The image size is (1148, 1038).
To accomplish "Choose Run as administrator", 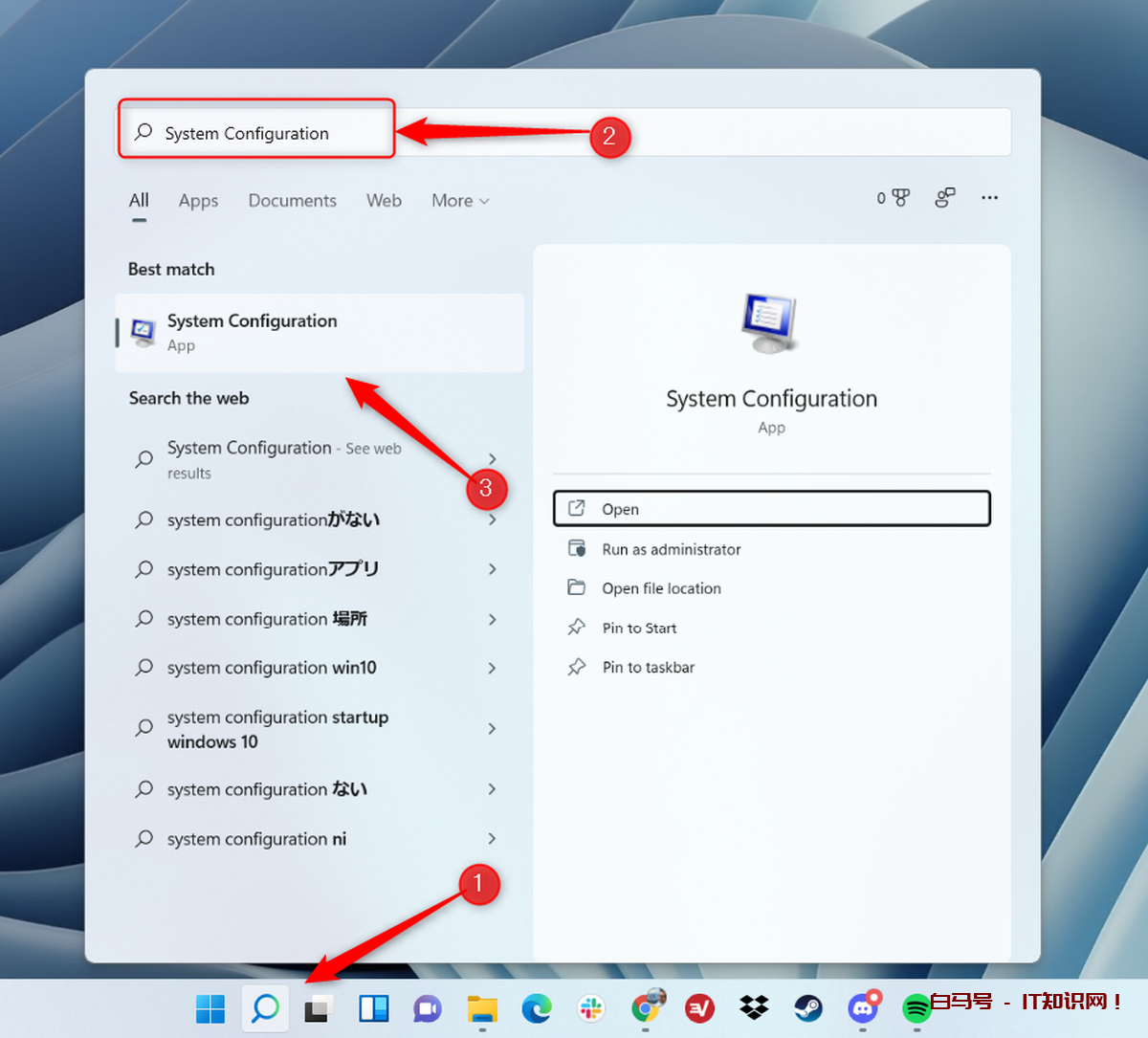I will pos(671,549).
